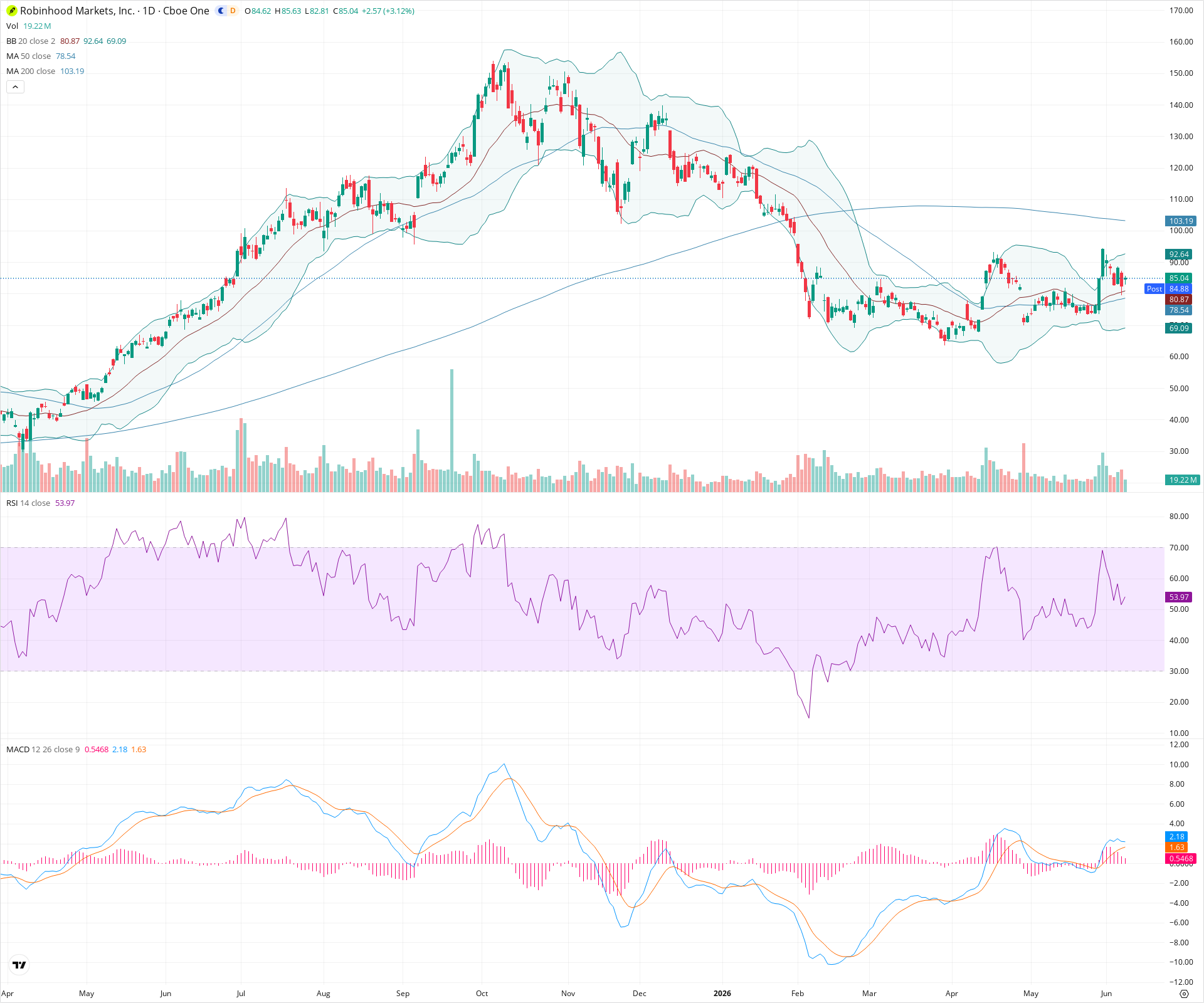Click the Oct label on time axis

click(x=482, y=993)
